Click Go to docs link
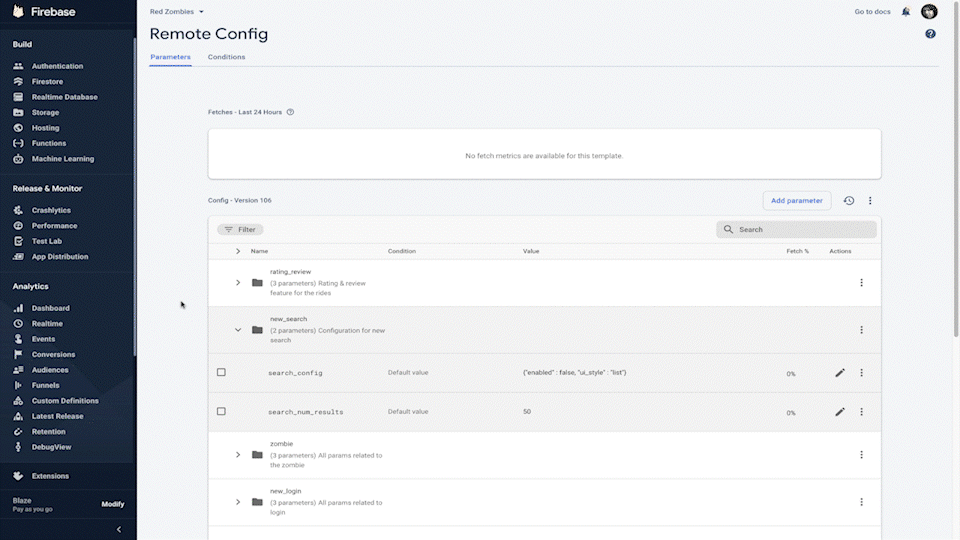 872,12
